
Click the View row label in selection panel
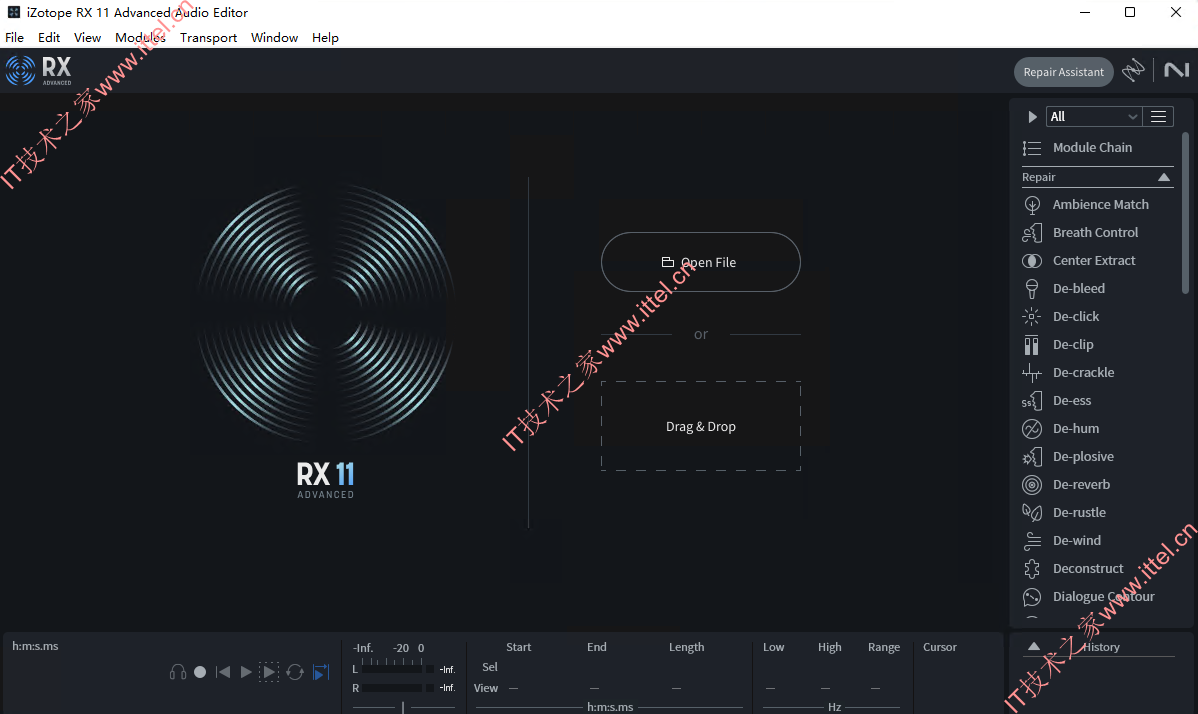[486, 688]
